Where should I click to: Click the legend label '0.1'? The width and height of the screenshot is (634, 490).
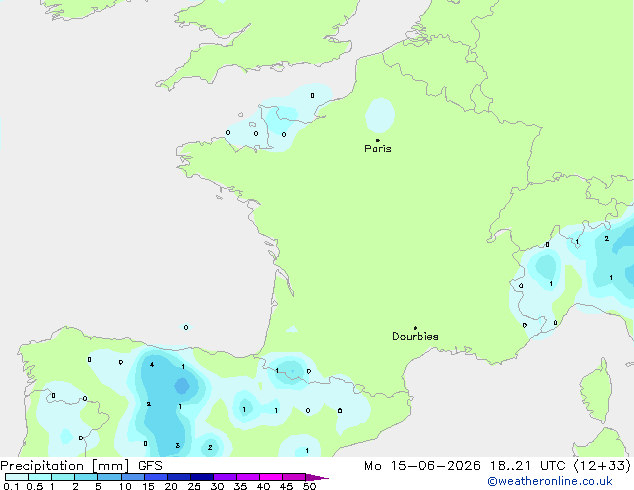11,486
